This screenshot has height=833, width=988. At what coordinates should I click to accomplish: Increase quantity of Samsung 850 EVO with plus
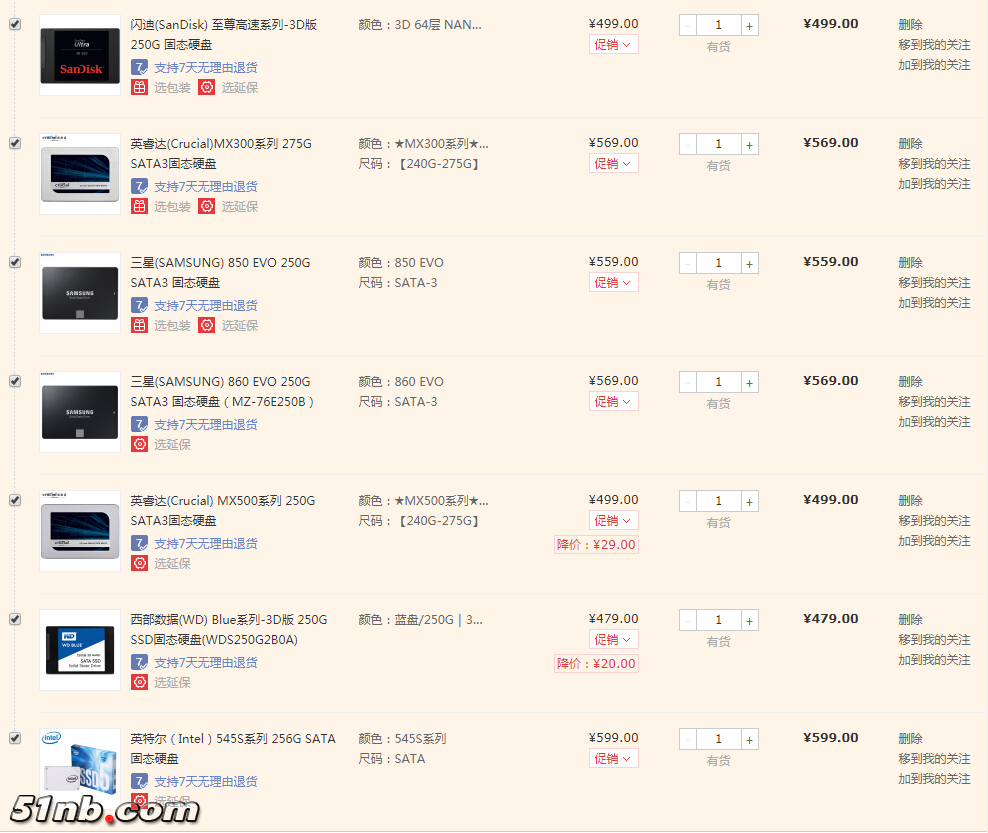coord(749,264)
